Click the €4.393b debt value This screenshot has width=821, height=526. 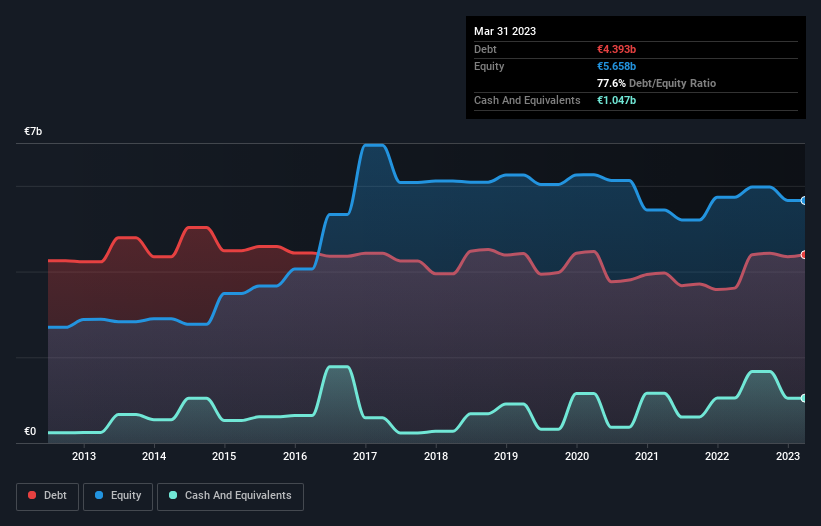click(x=616, y=49)
